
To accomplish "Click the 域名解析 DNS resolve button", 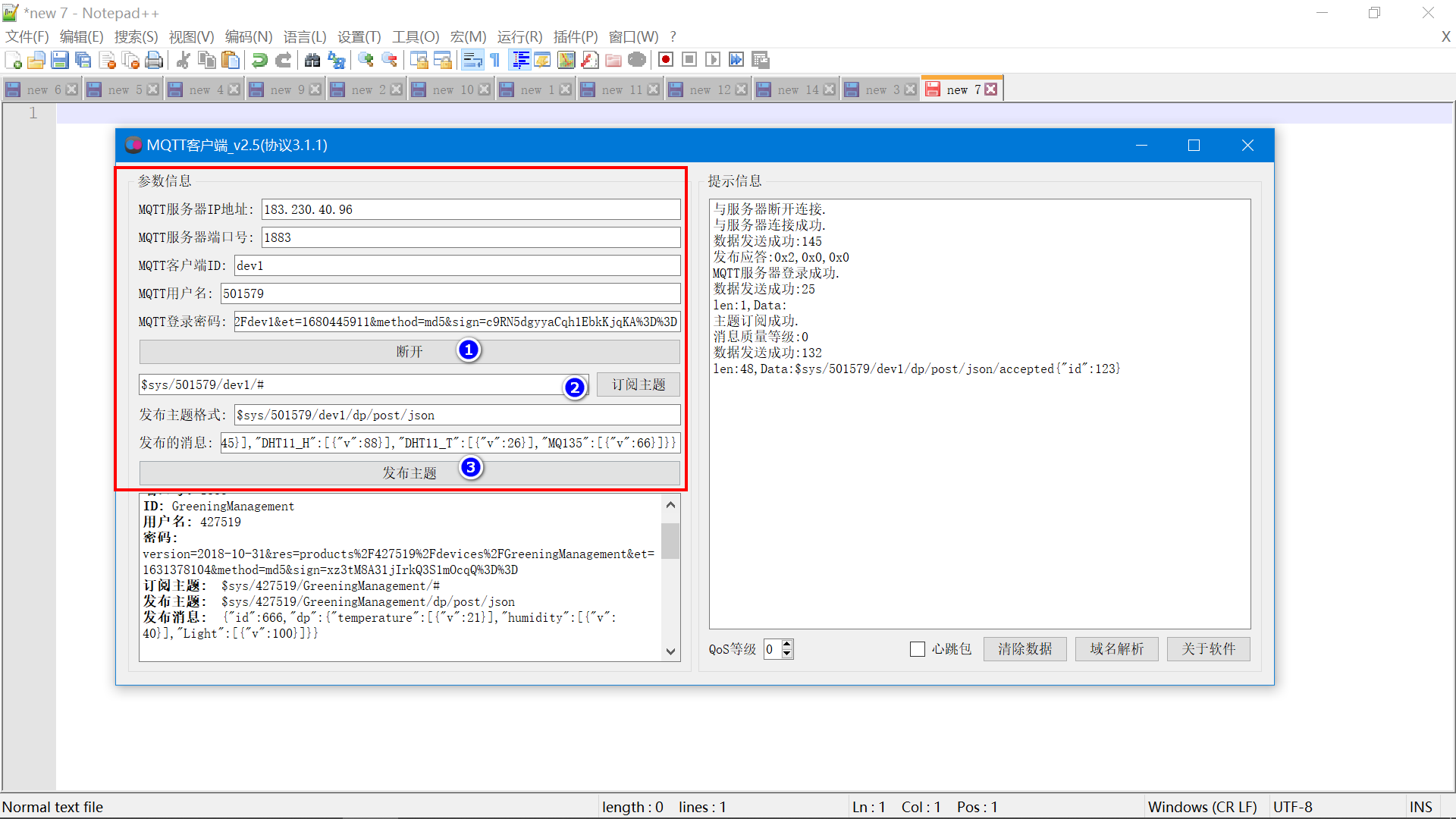I will click(1116, 649).
